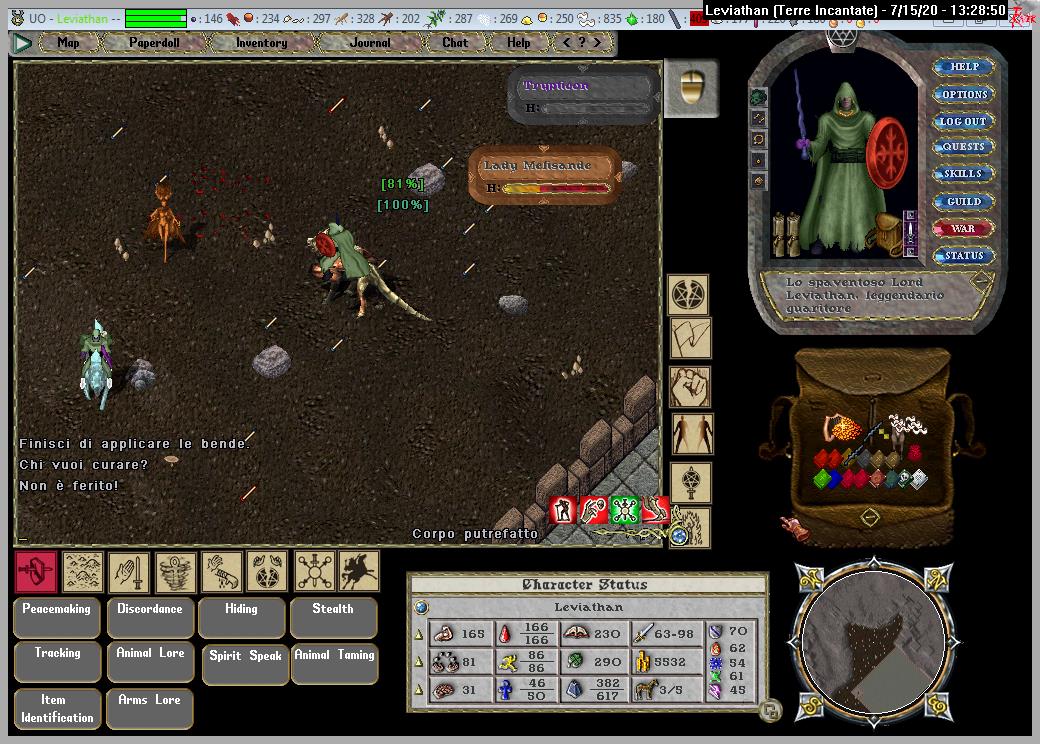Toggle WAR mode on the paperdoll
The width and height of the screenshot is (1040, 744).
[x=962, y=229]
